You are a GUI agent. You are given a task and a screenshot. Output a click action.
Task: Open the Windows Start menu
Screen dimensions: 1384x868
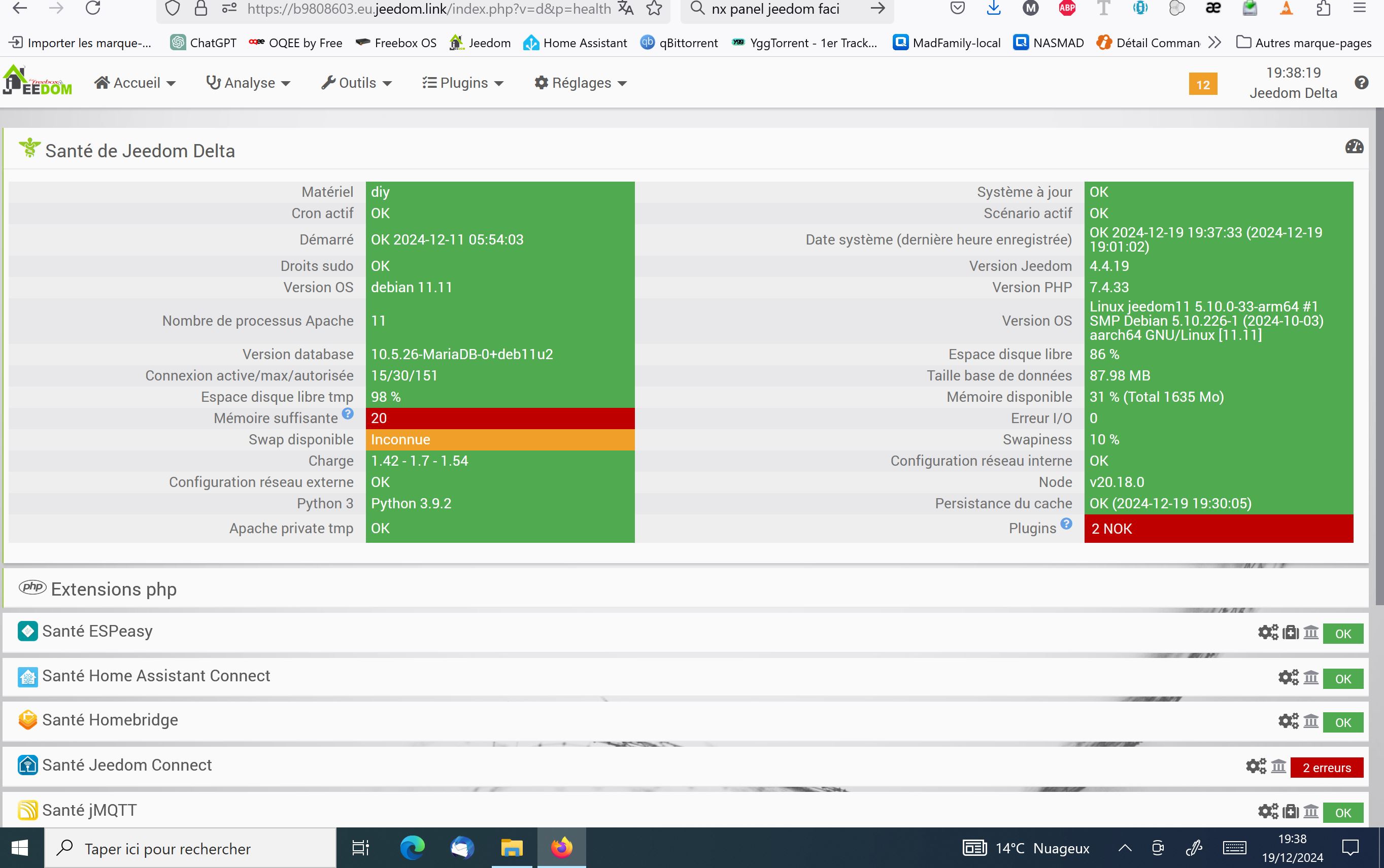coord(21,848)
